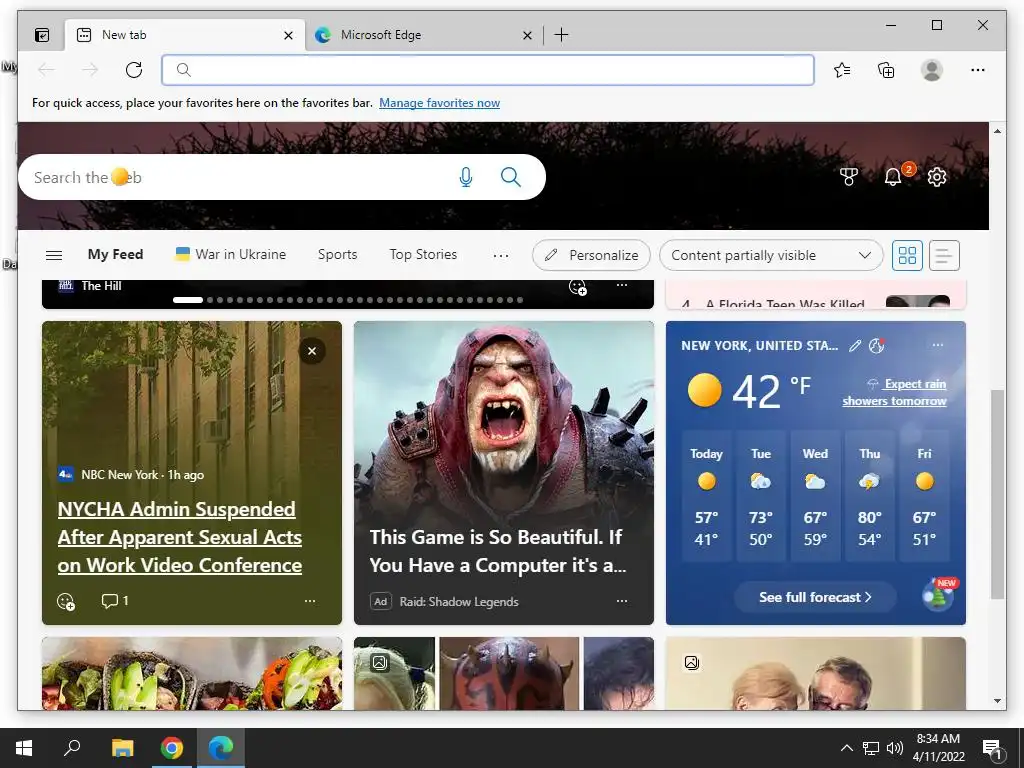Open the elderly couple story thumbnail
Viewport: 1024px width, 768px height.
816,673
